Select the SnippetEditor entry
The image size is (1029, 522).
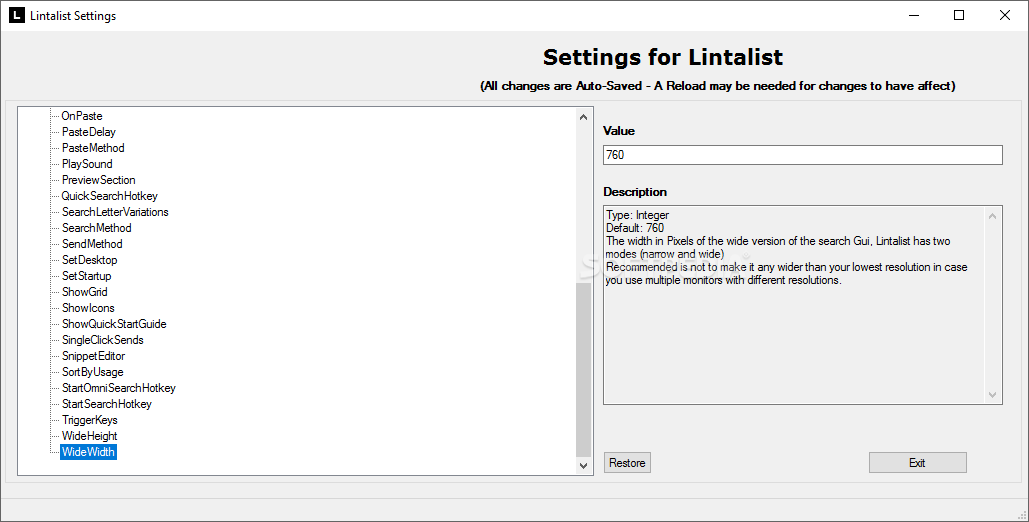[x=93, y=356]
